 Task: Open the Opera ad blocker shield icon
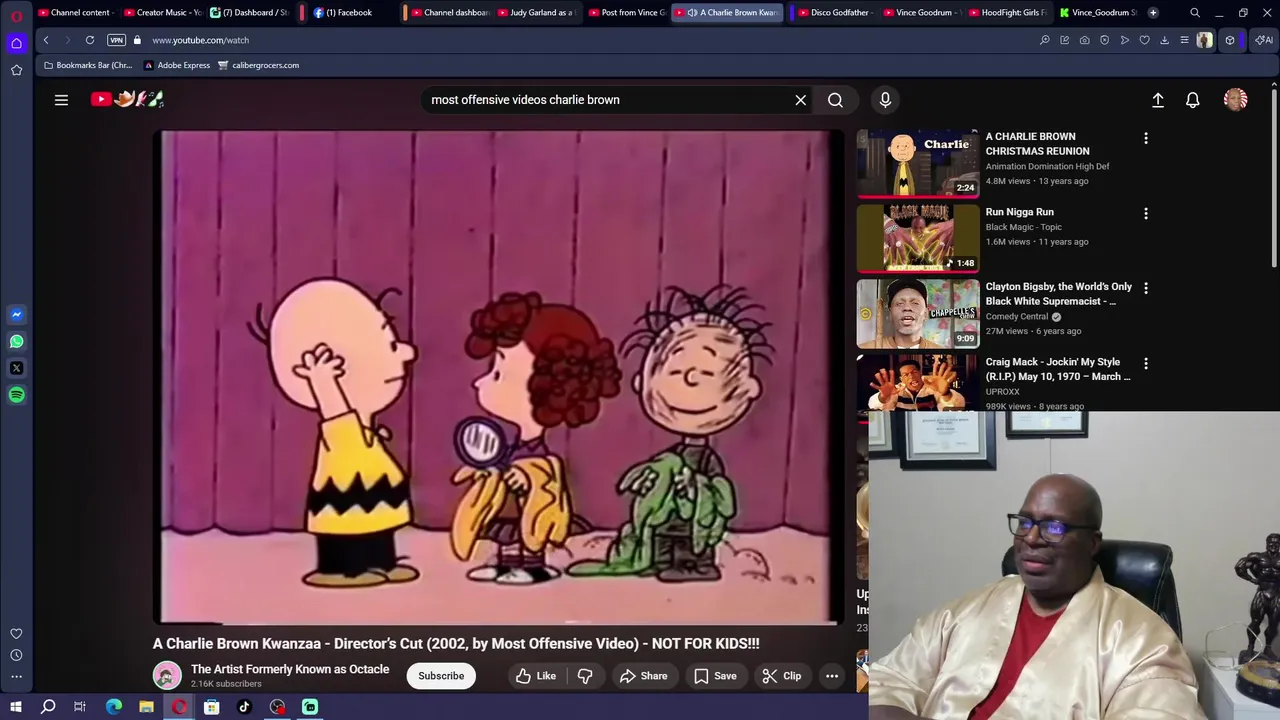pos(1105,40)
